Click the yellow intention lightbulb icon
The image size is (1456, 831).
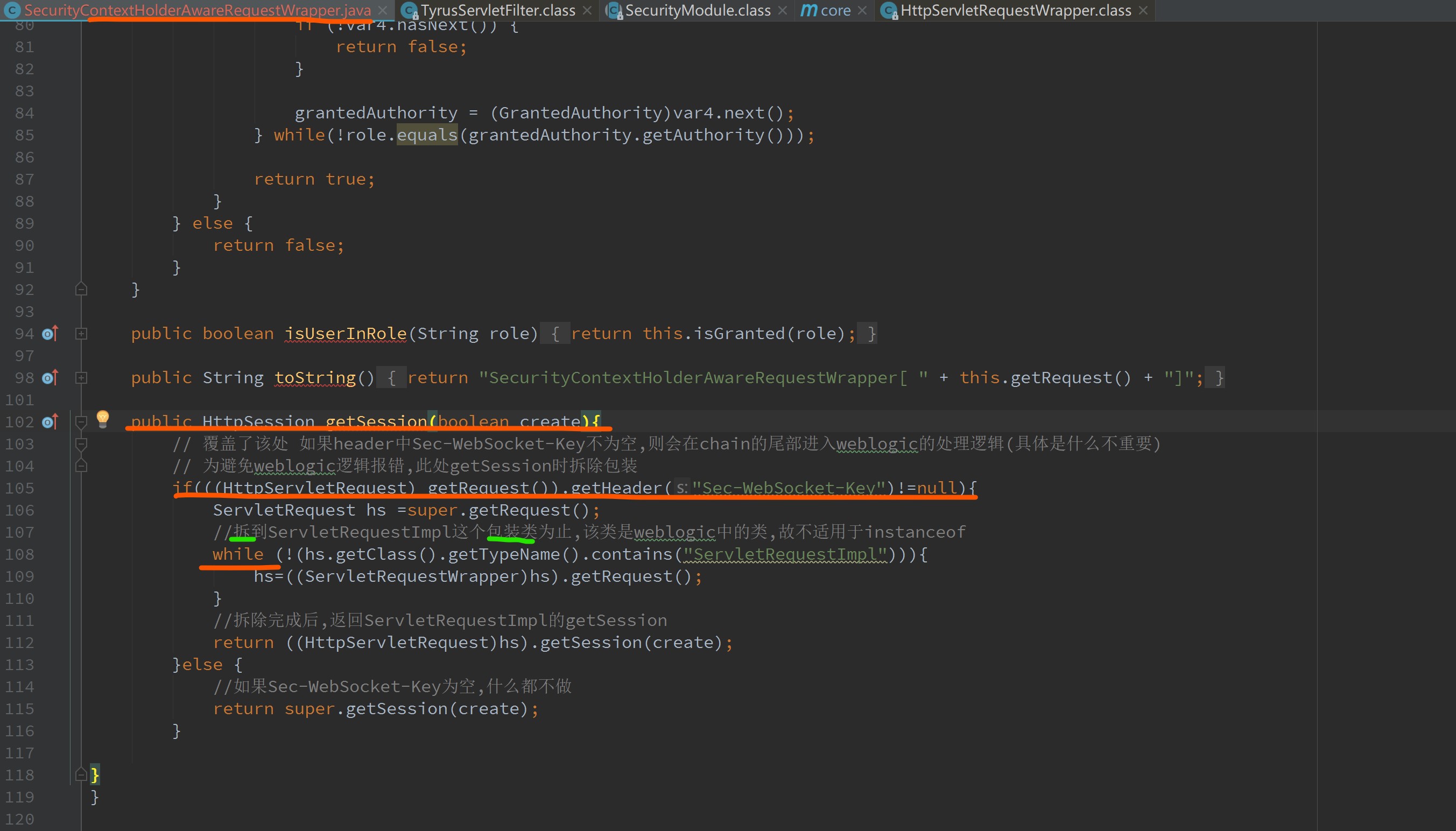[103, 418]
